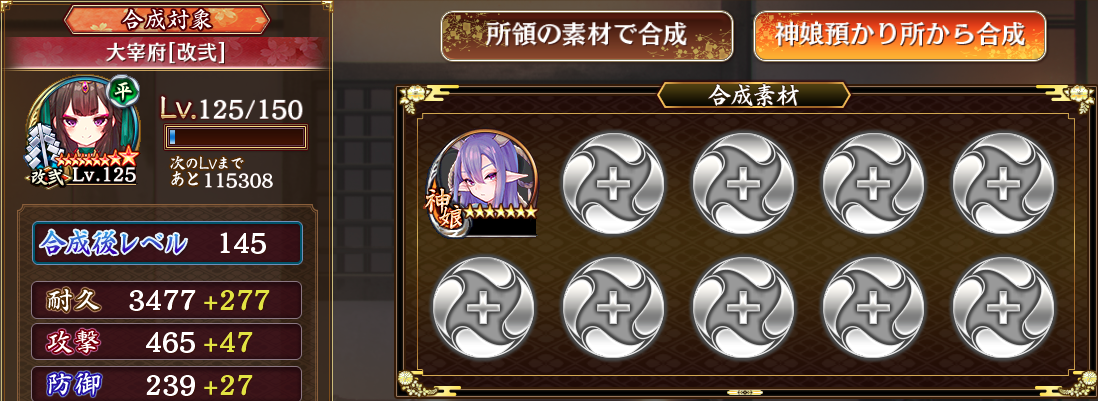Image resolution: width=1098 pixels, height=401 pixels.
Task: Click the 大宰府[改弐] character portrait
Action: point(82,133)
